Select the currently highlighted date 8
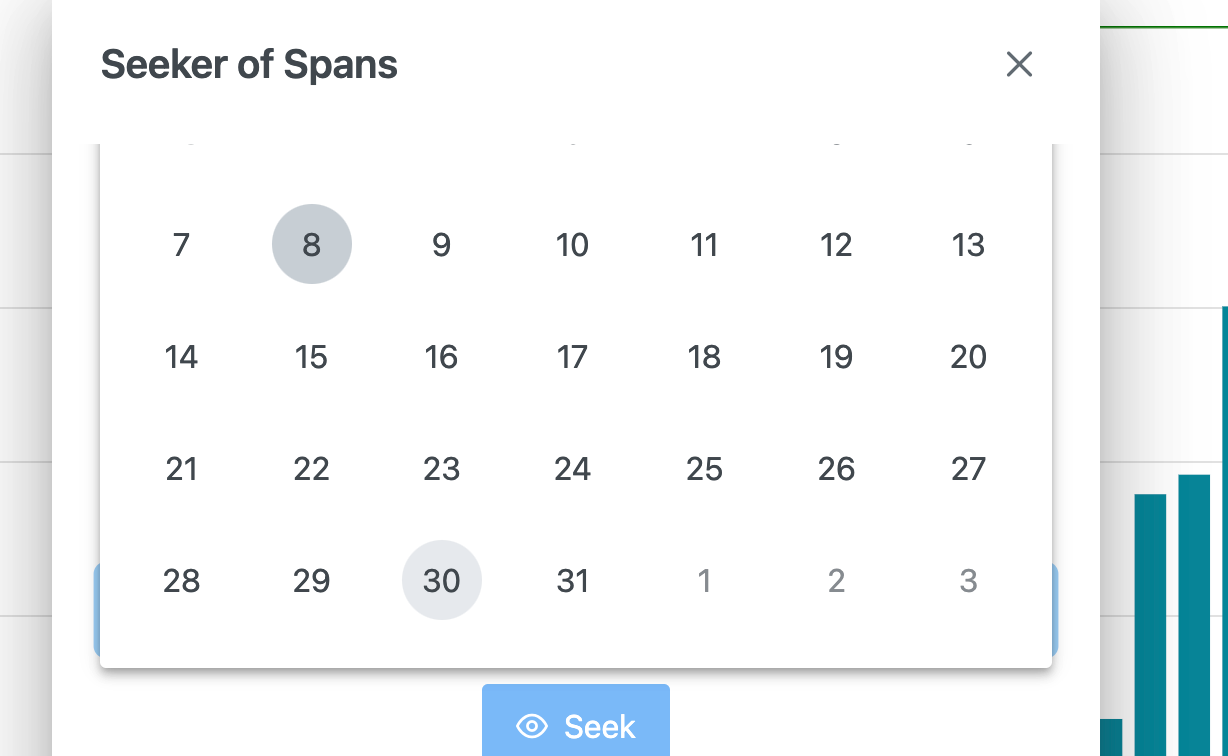The image size is (1228, 756). (312, 244)
